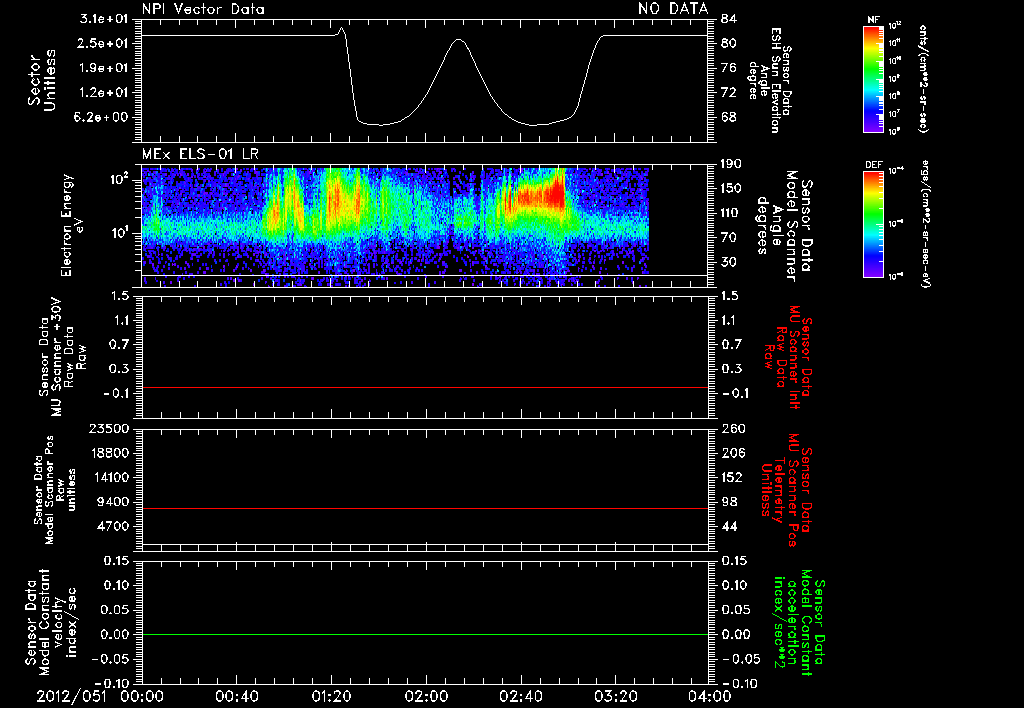Viewport: 1024px width, 708px height.
Task: Click the NF color scale bar
Action: pyautogui.click(x=874, y=79)
